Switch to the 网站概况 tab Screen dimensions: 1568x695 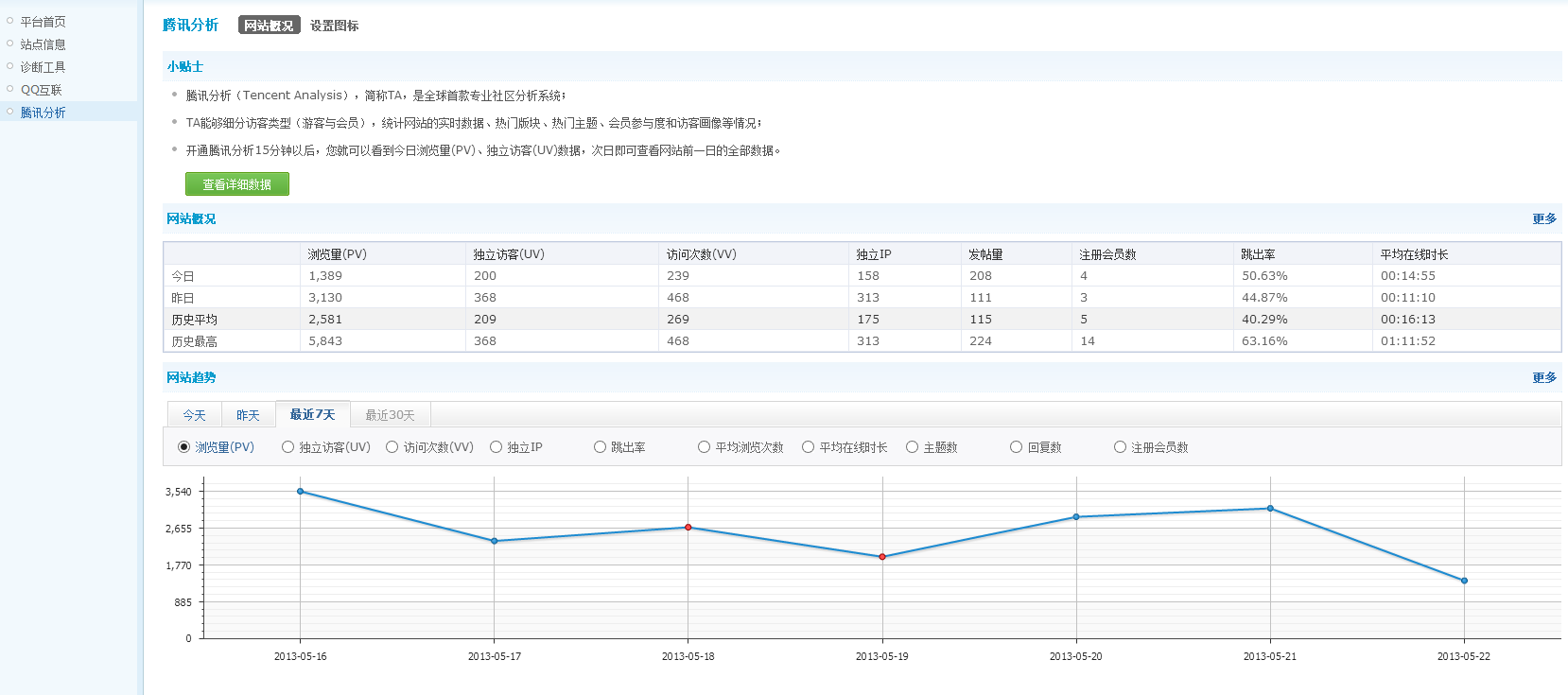coord(269,26)
